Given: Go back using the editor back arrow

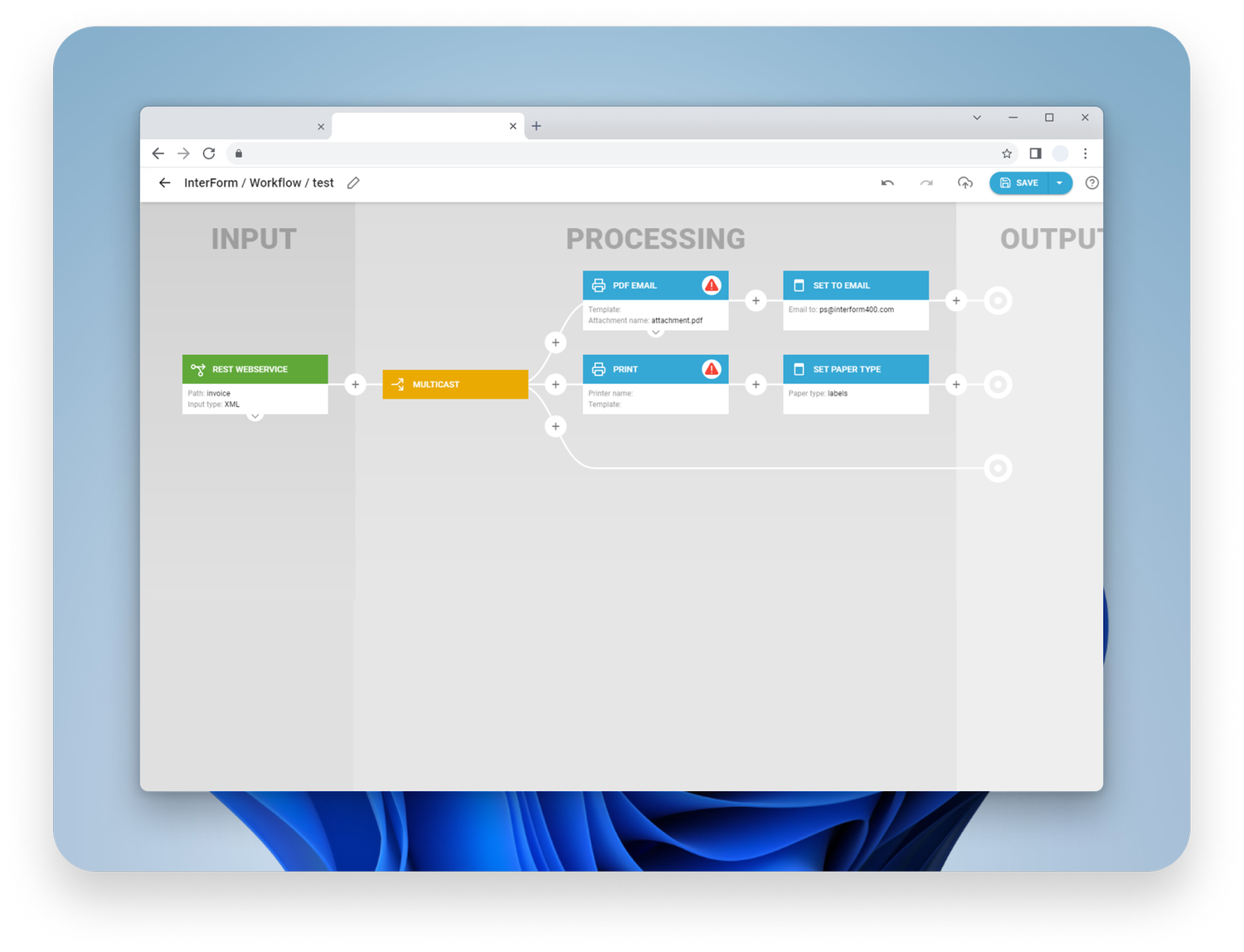Looking at the screenshot, I should tap(163, 182).
